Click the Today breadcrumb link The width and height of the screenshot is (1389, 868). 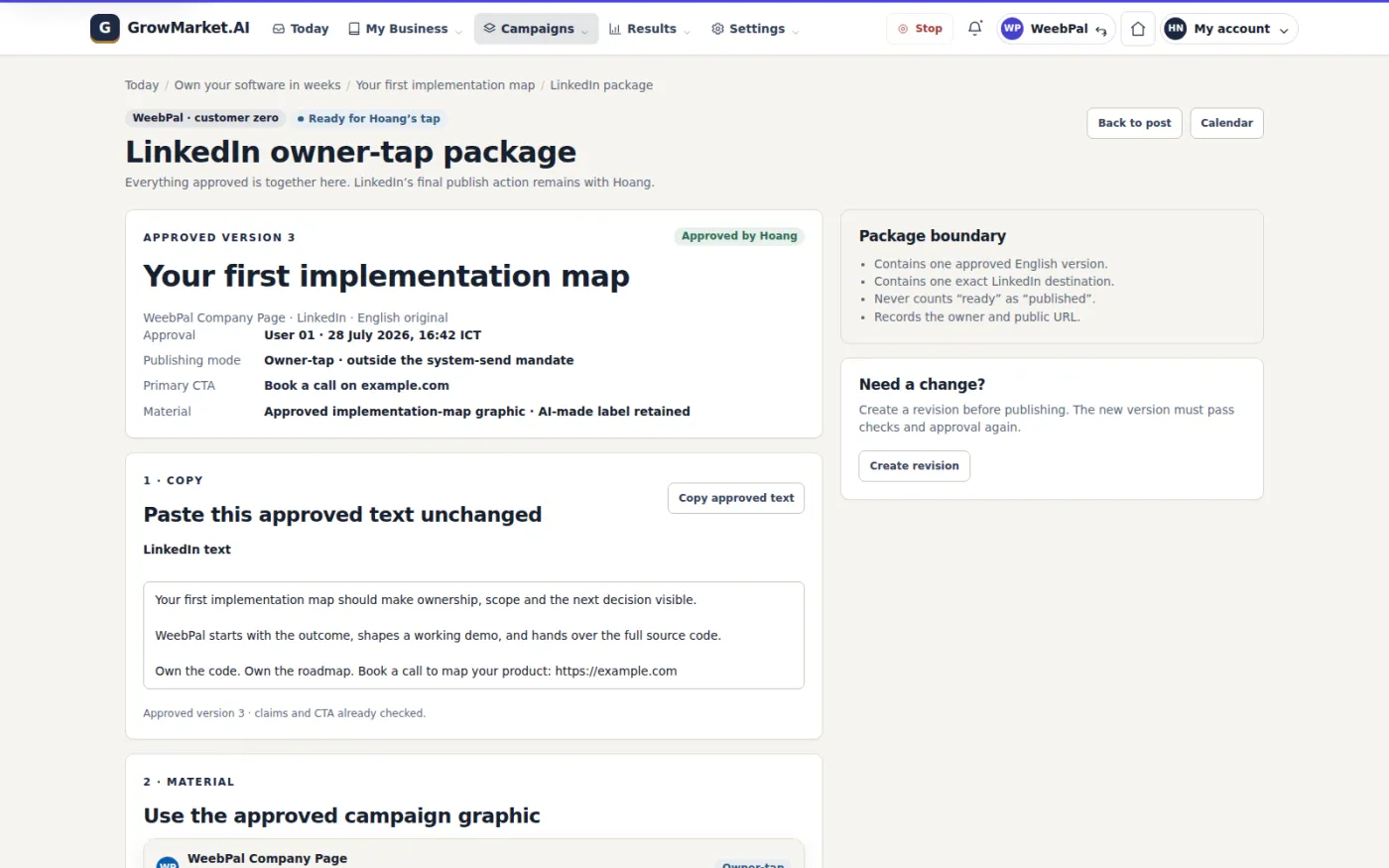(142, 85)
